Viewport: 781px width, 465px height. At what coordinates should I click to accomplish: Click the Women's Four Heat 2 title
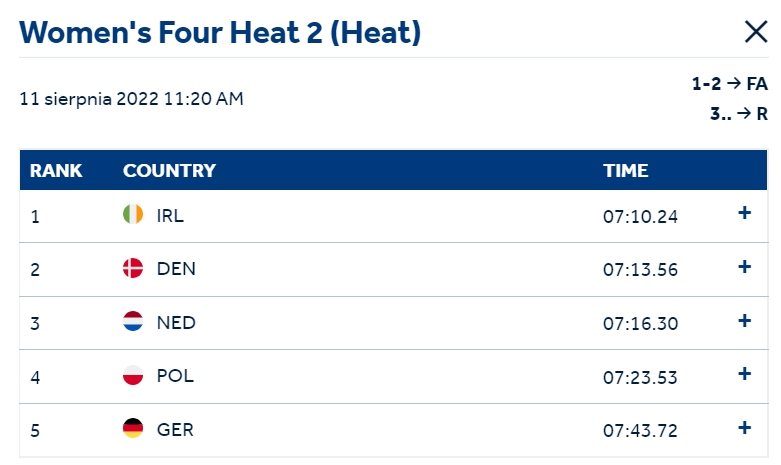coord(220,33)
